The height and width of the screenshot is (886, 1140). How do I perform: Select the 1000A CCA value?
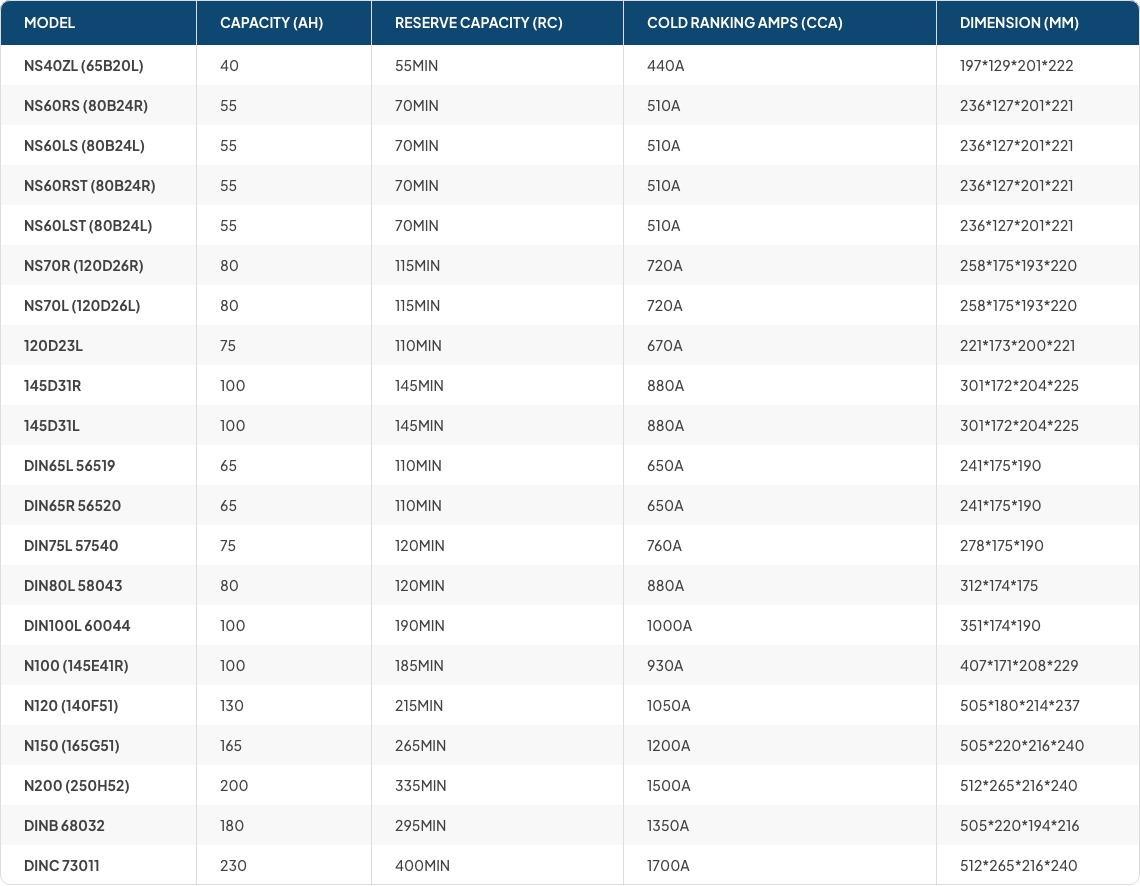669,626
